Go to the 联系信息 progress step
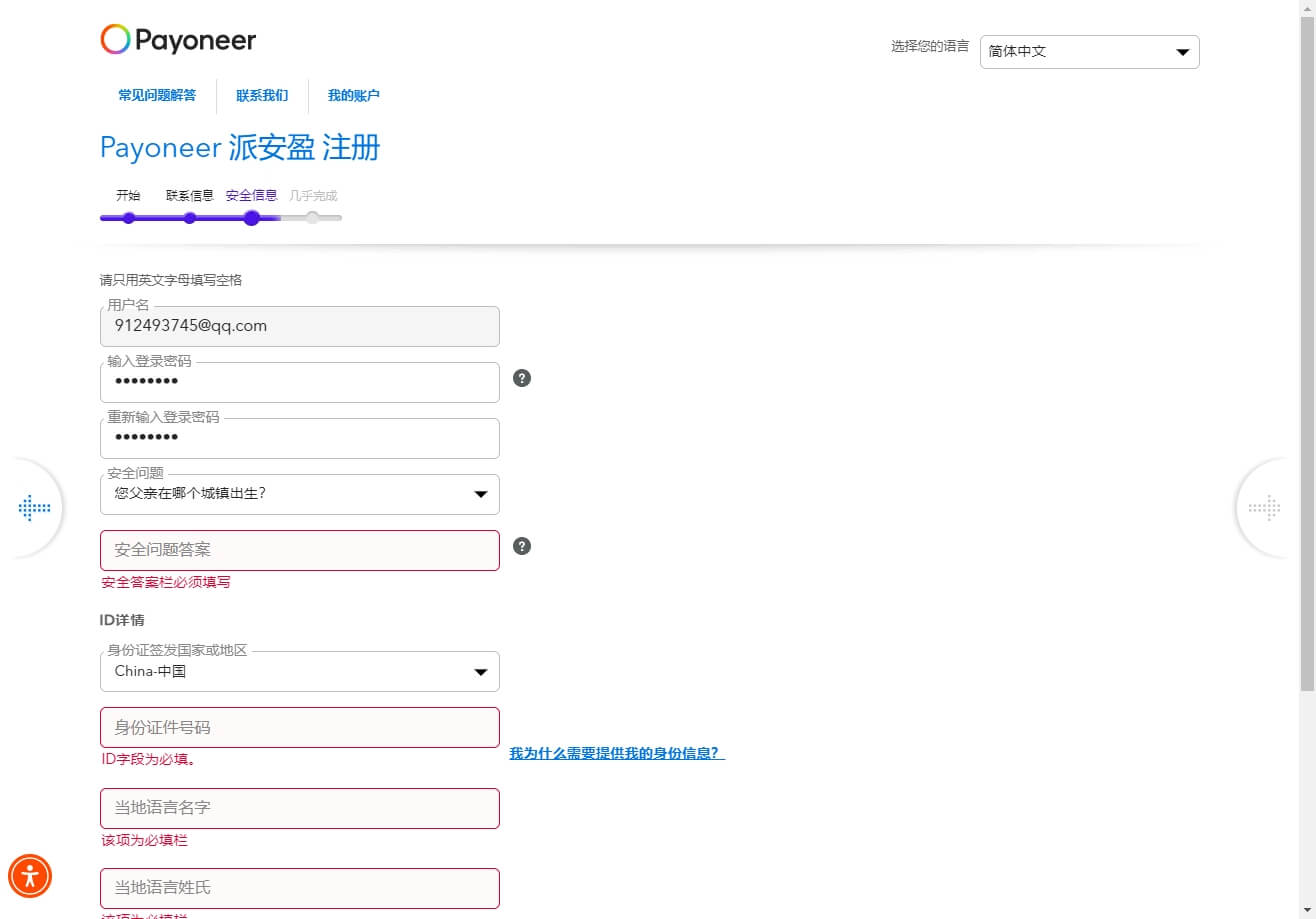1316x919 pixels. [190, 196]
